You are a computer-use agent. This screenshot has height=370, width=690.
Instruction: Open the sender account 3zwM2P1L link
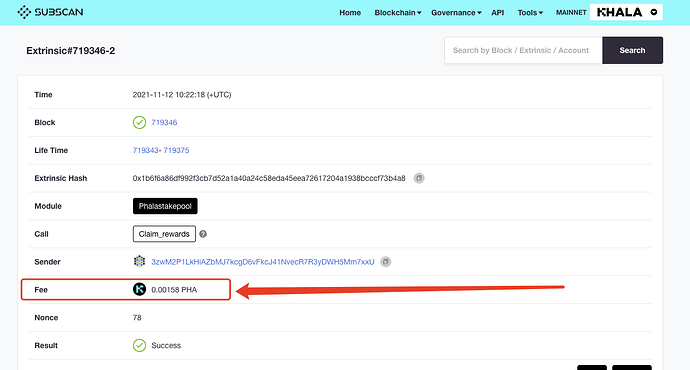pos(263,262)
